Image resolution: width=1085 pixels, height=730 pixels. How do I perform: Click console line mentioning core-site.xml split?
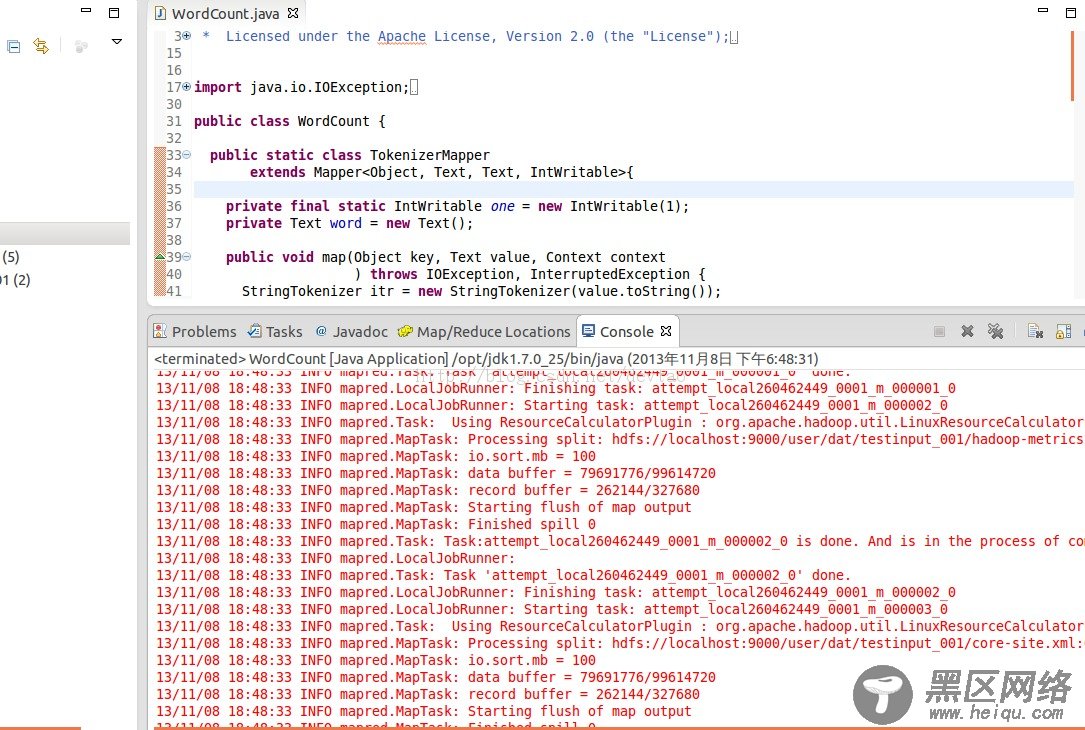pos(620,643)
